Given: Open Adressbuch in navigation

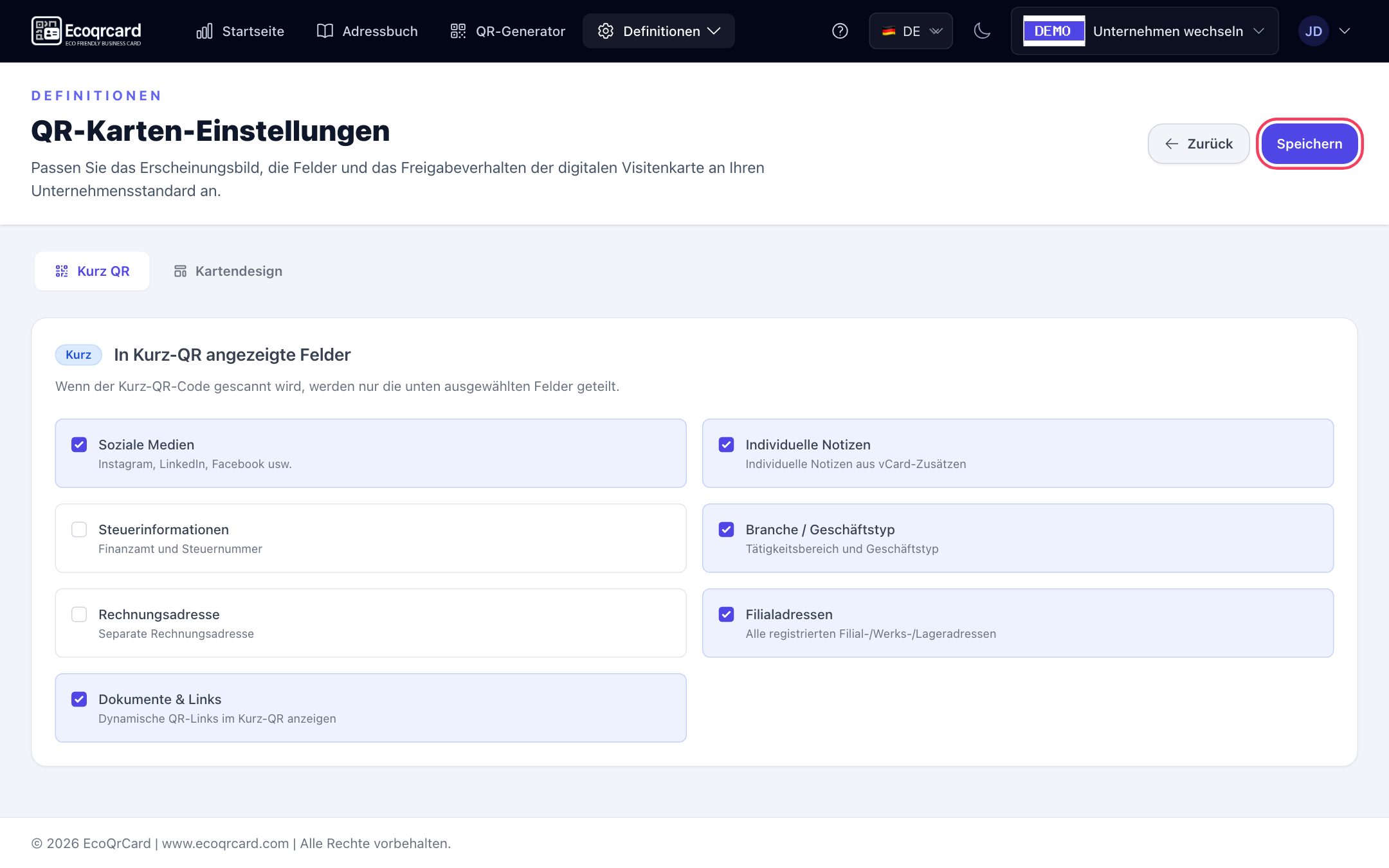Looking at the screenshot, I should pos(367,31).
